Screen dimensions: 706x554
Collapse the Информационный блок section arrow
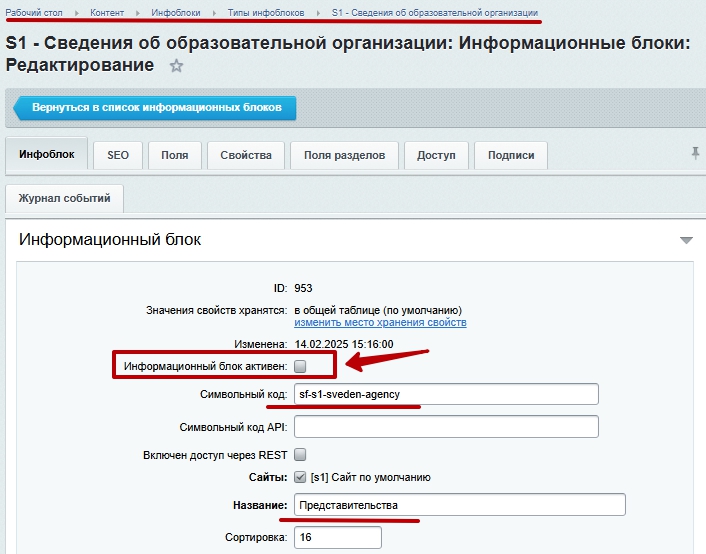tap(686, 240)
